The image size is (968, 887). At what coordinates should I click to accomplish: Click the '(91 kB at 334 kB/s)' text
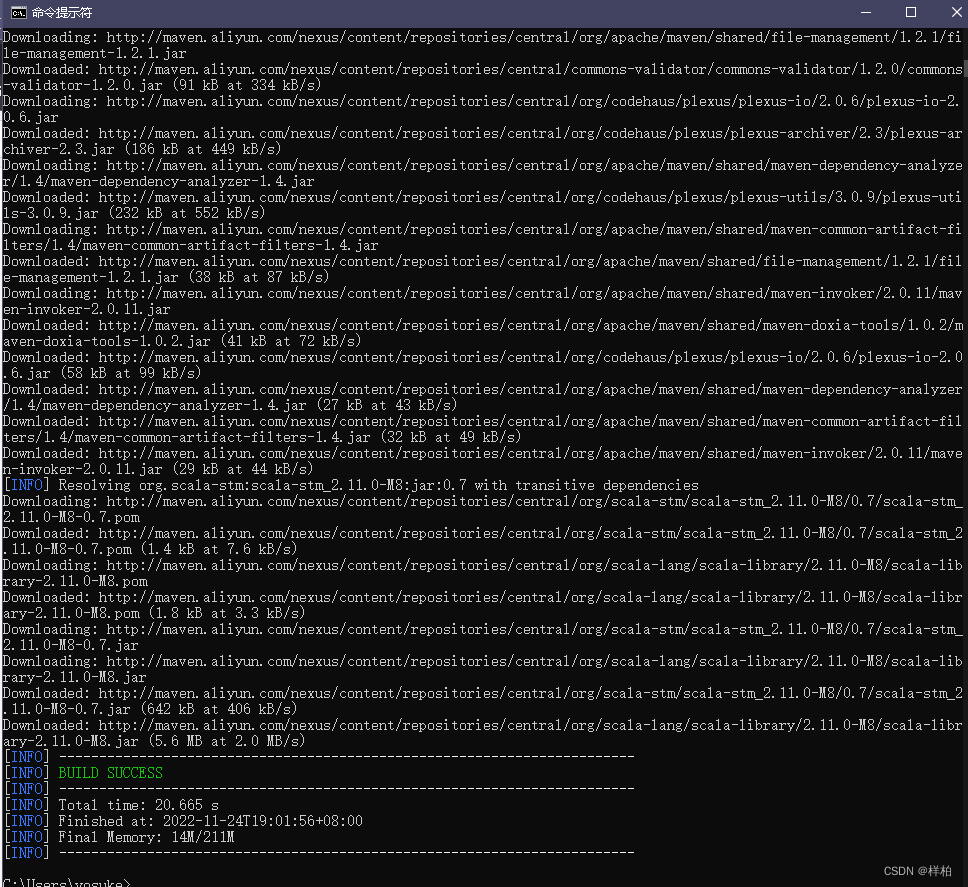coord(247,85)
